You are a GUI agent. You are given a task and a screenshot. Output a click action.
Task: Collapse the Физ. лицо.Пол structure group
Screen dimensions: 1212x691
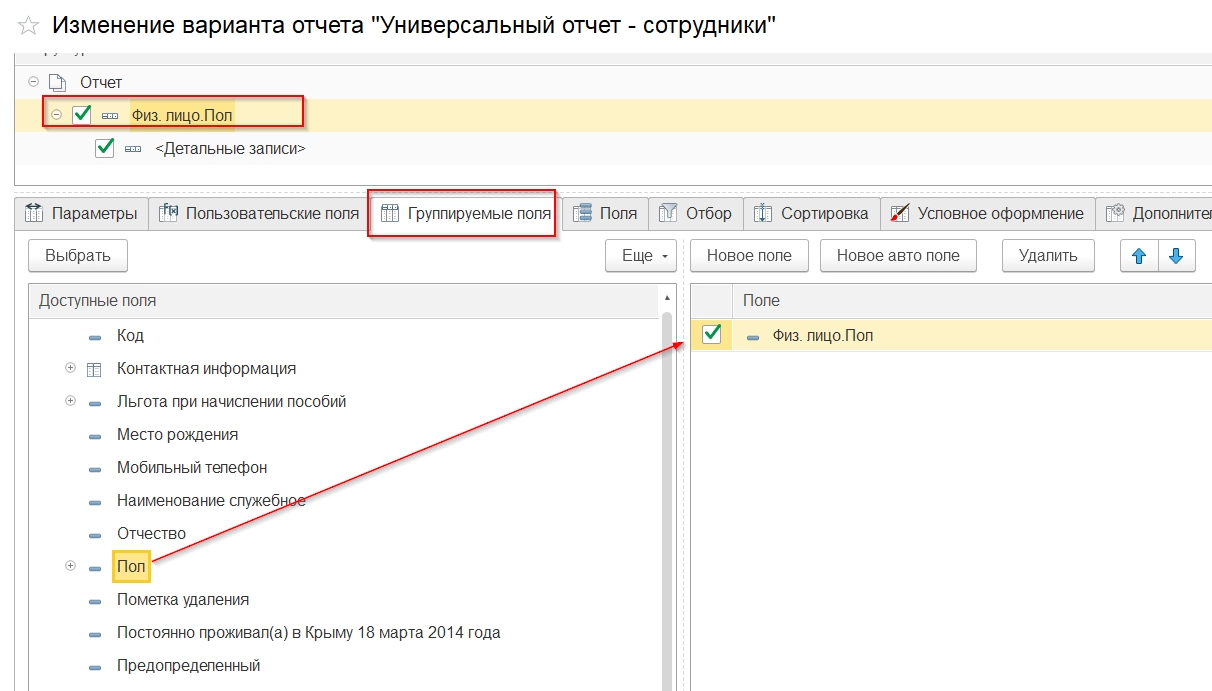56,115
